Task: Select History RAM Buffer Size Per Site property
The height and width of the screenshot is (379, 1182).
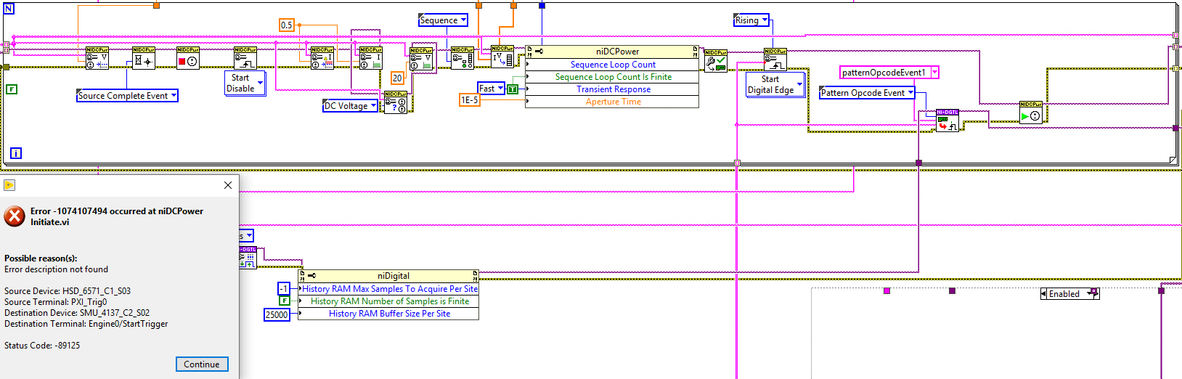Action: tap(388, 313)
